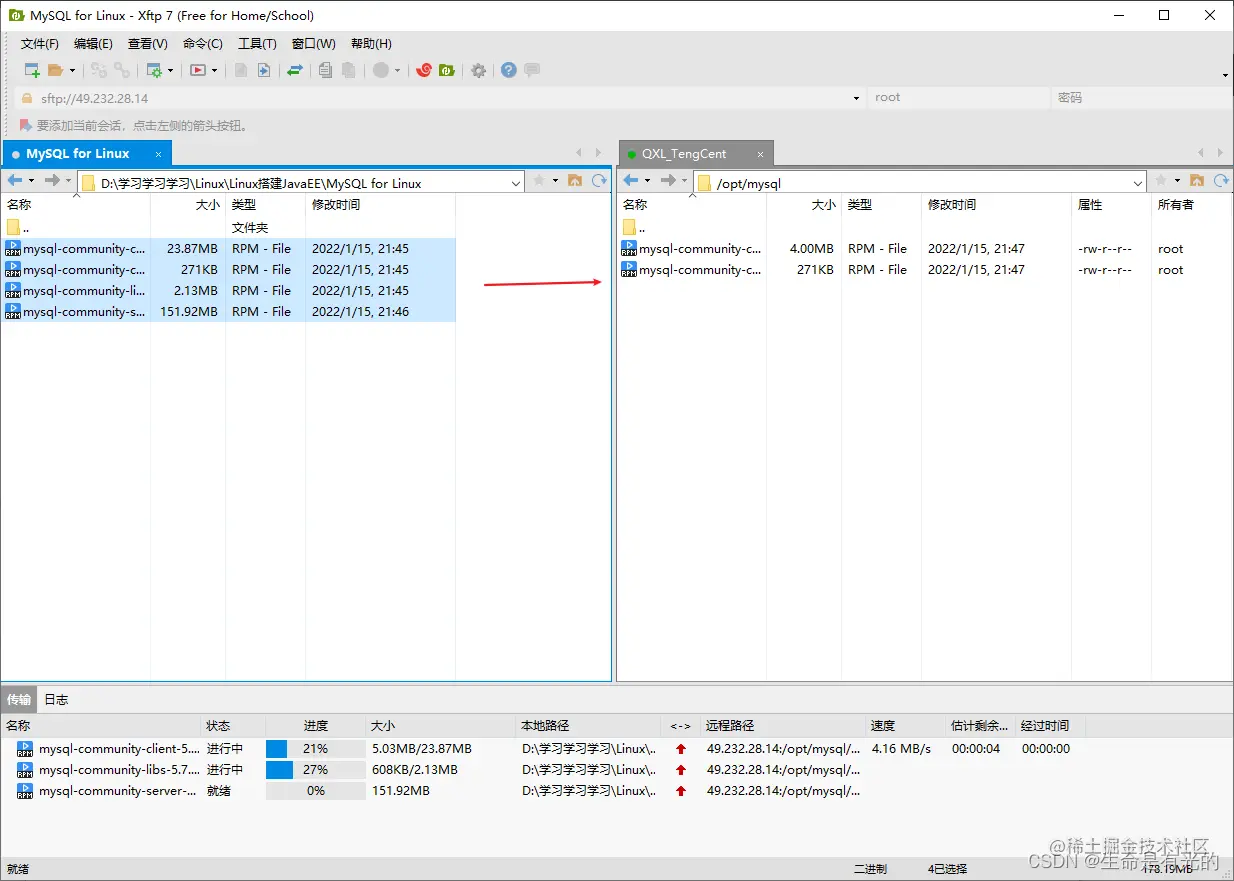Sort local files by 名称 column
1234x881 pixels.
pyautogui.click(x=75, y=204)
